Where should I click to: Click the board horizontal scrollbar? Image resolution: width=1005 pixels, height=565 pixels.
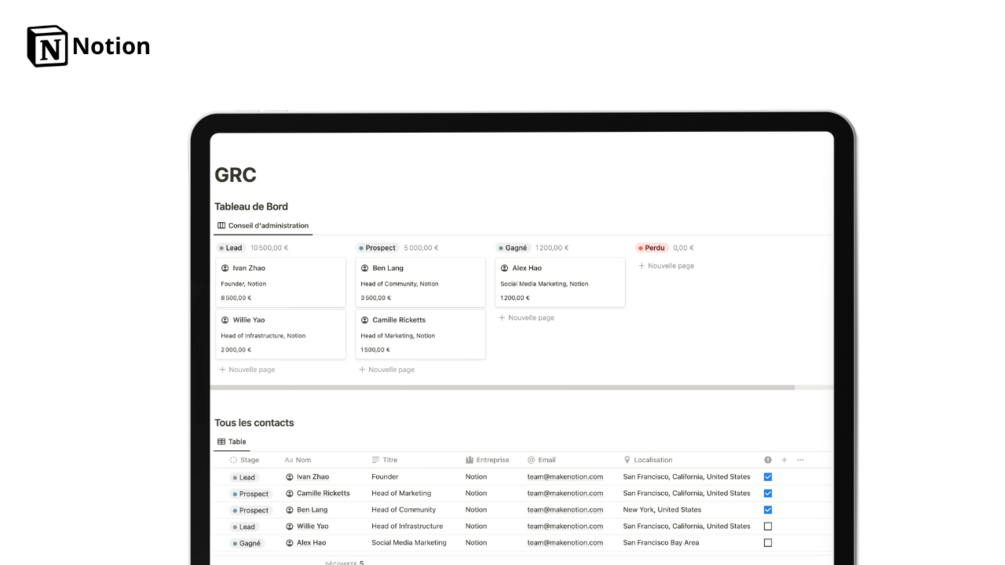click(502, 388)
